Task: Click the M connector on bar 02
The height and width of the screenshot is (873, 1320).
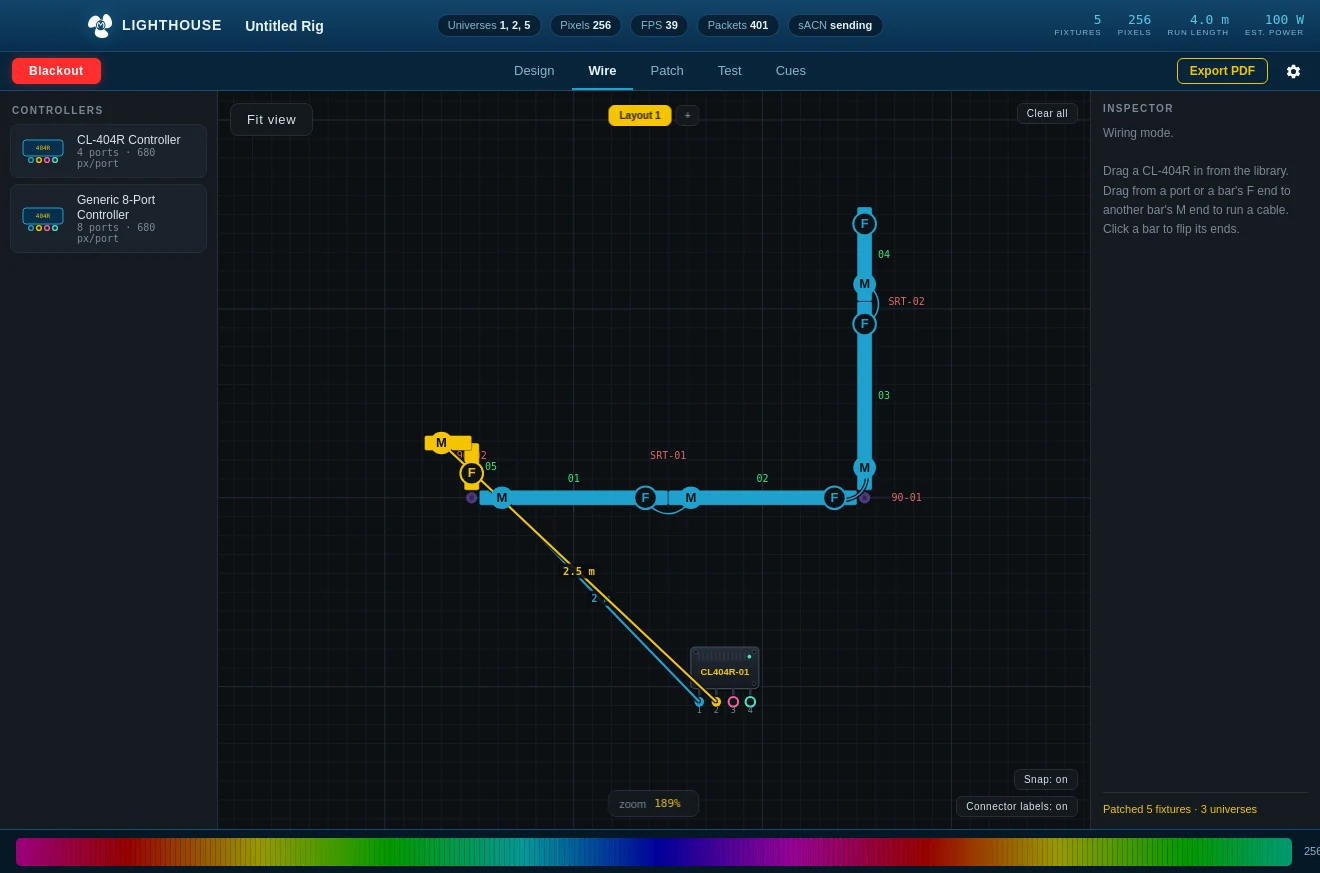Action: [691, 498]
